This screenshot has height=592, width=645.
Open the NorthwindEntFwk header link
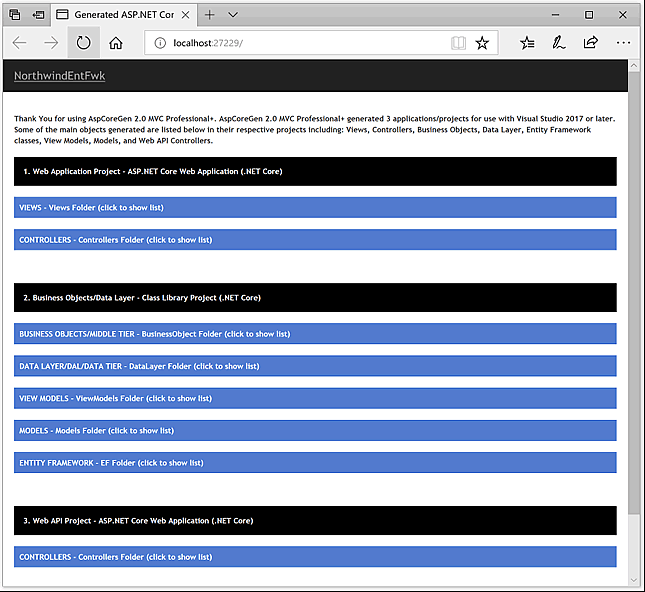click(60, 76)
